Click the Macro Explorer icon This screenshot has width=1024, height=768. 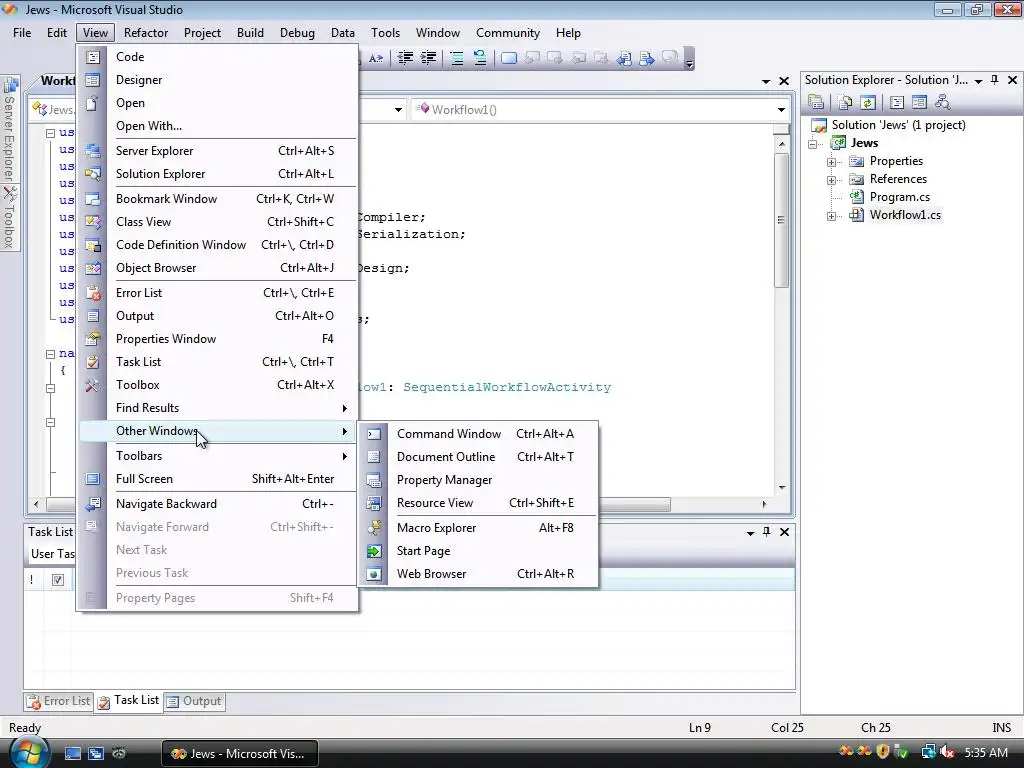tap(374, 528)
